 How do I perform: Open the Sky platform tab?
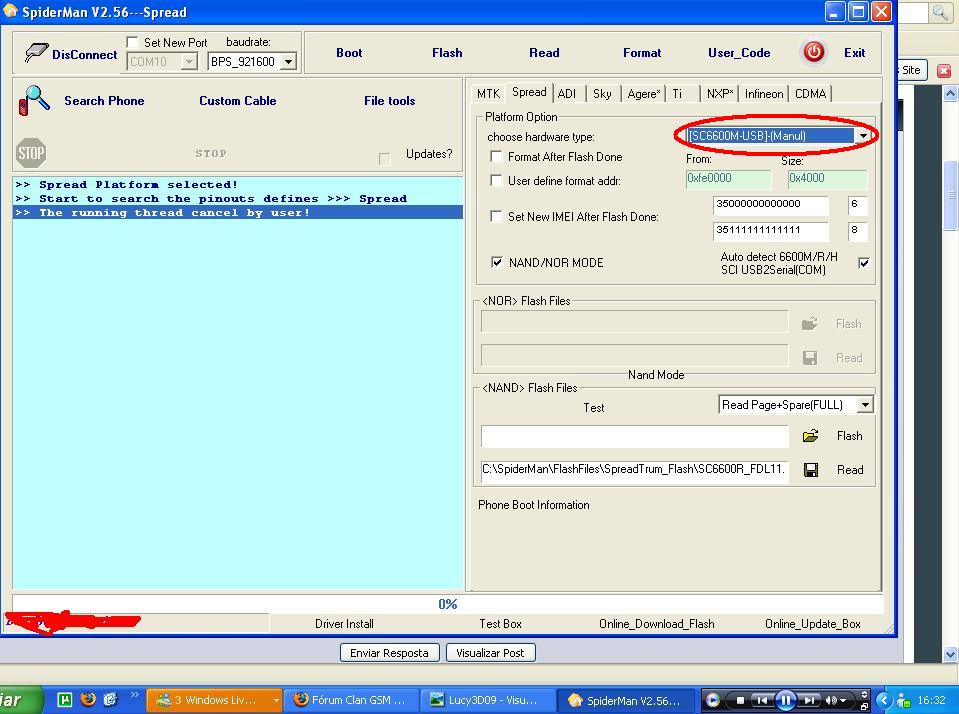tap(602, 94)
